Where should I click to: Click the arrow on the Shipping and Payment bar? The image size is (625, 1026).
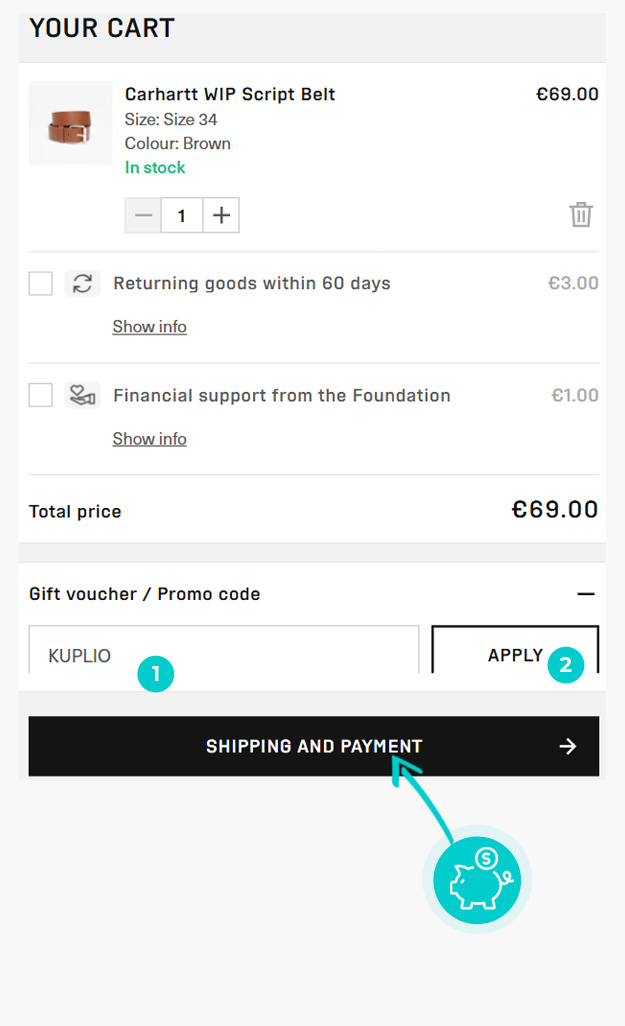pos(567,746)
